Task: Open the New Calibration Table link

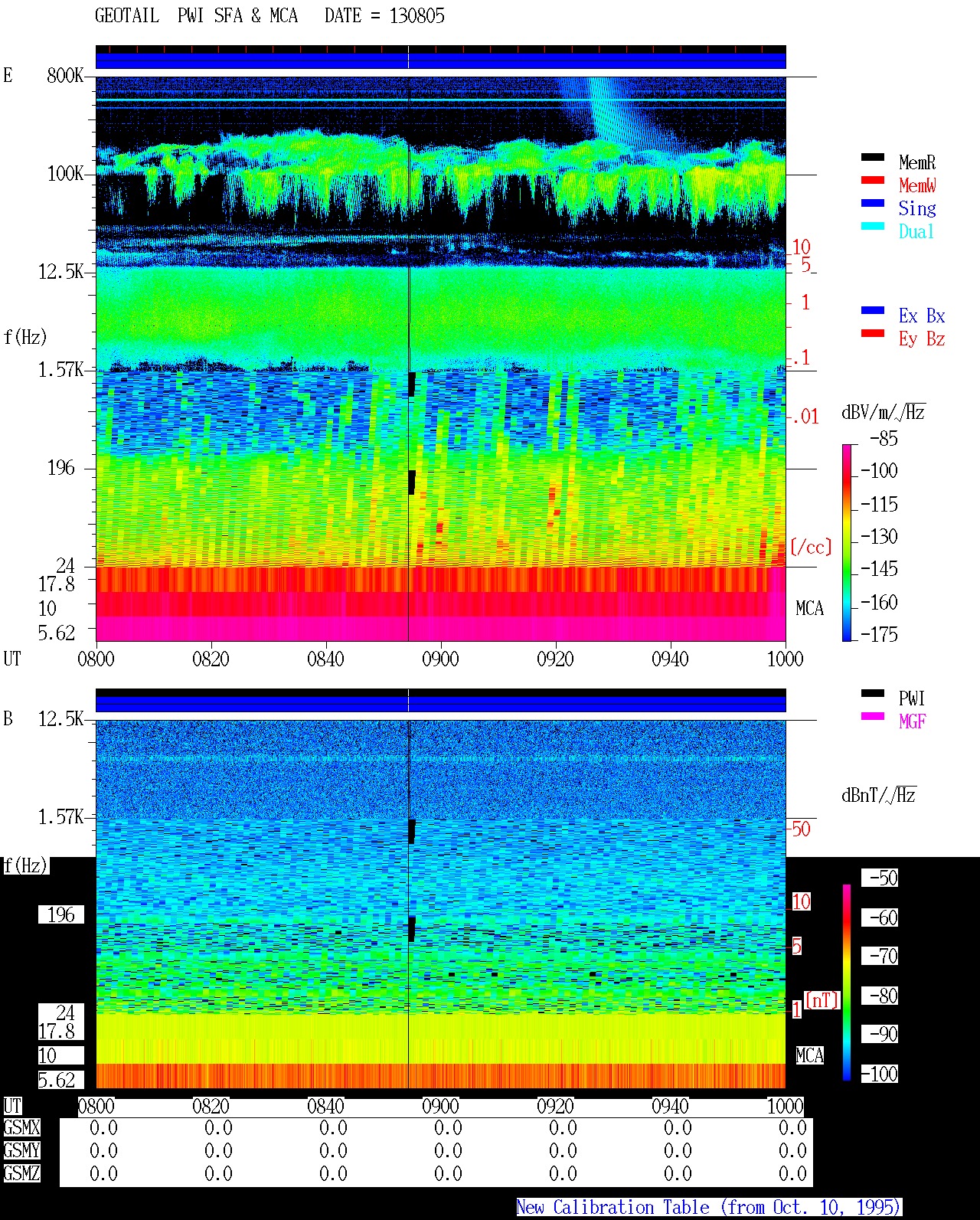Action: [709, 1208]
